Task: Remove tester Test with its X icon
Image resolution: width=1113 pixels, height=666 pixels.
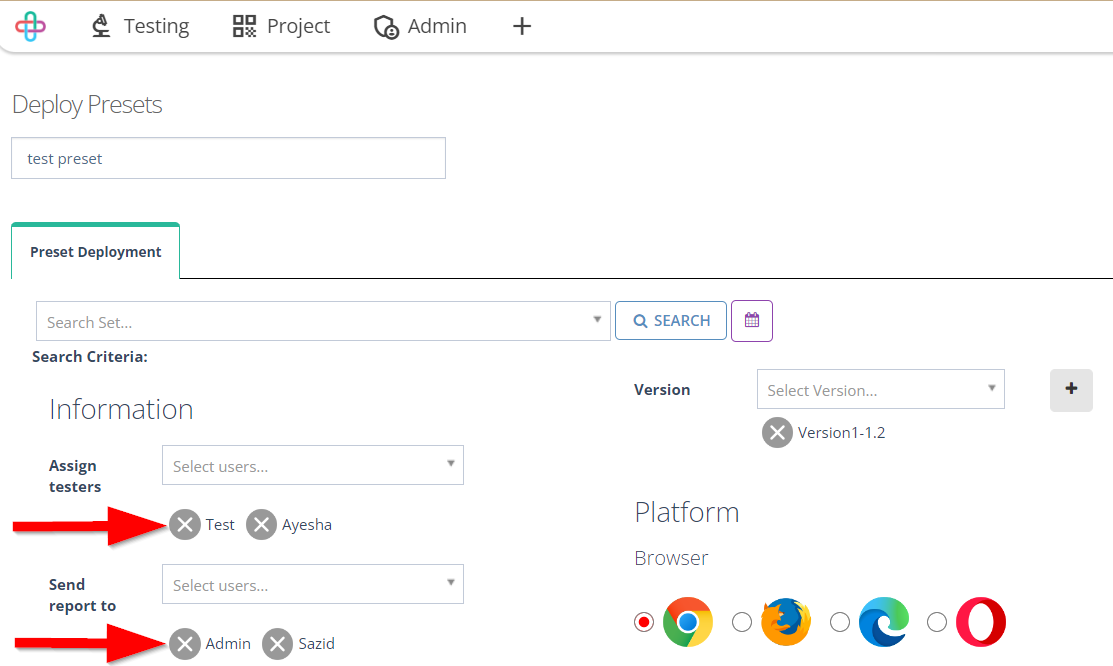Action: [x=185, y=525]
